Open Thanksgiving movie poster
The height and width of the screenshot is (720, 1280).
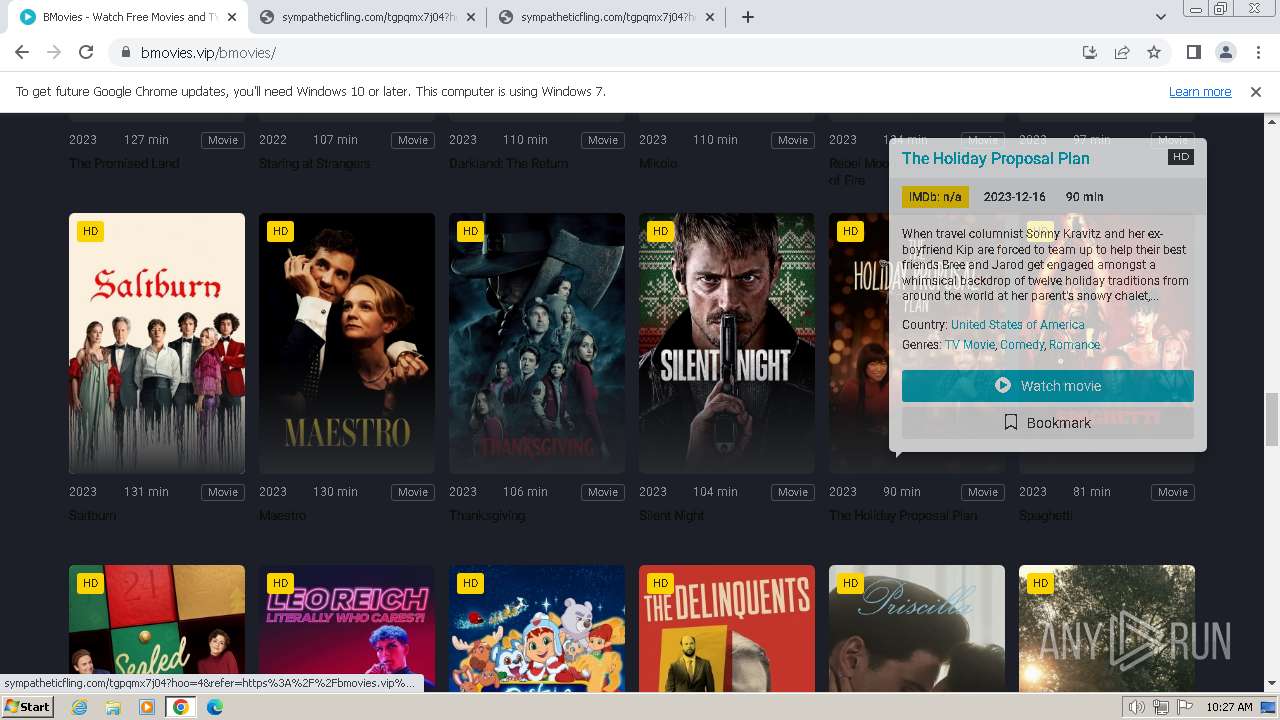click(537, 343)
